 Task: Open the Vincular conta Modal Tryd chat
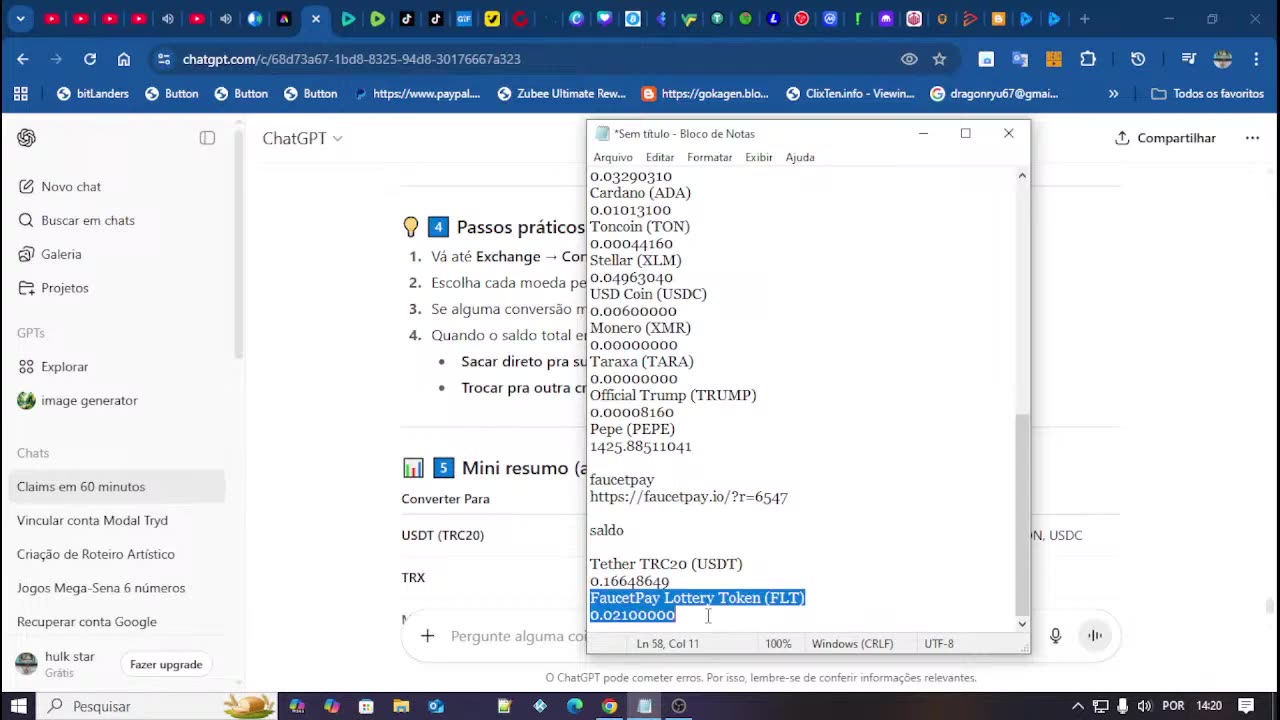[x=92, y=521]
